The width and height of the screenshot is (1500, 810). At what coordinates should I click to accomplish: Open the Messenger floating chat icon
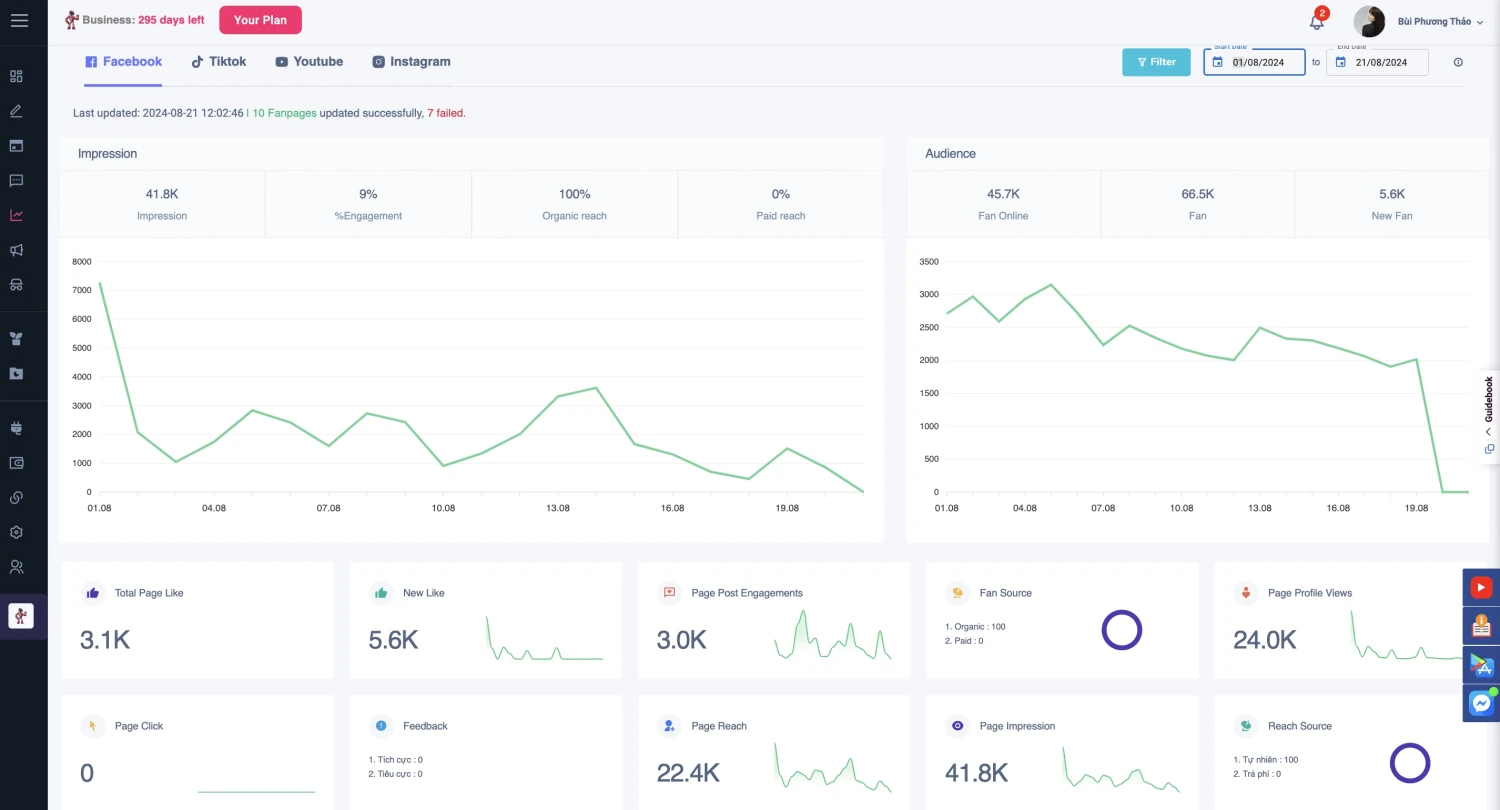click(x=1481, y=704)
